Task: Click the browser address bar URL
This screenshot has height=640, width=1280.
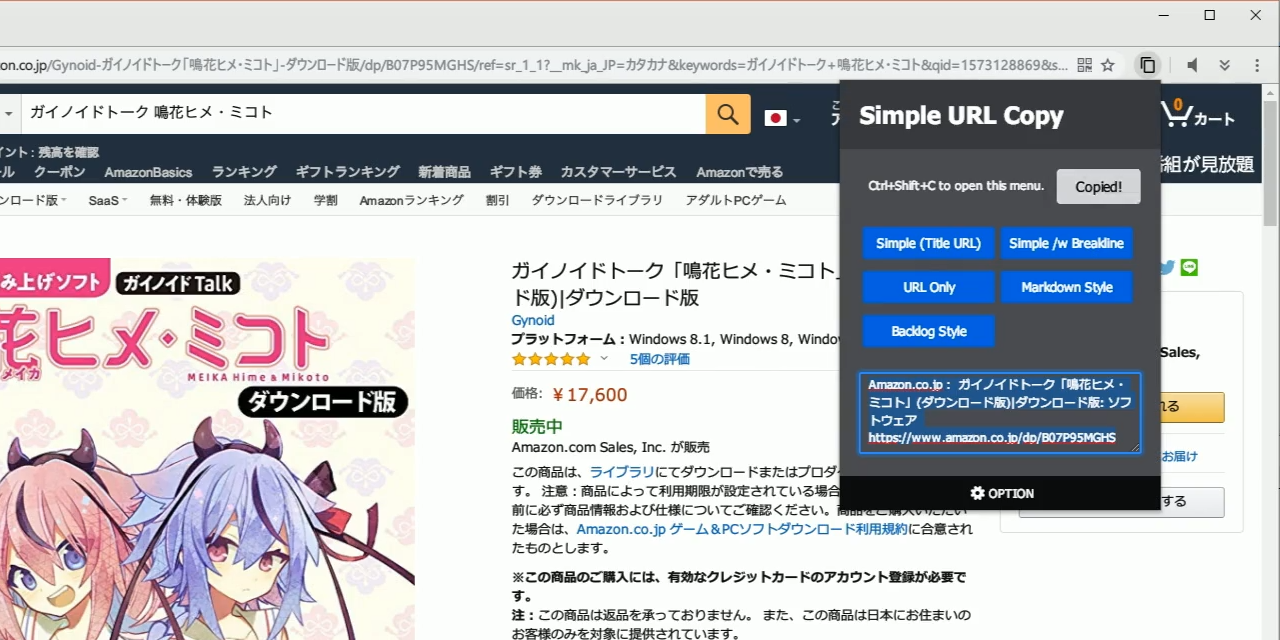Action: click(533, 65)
